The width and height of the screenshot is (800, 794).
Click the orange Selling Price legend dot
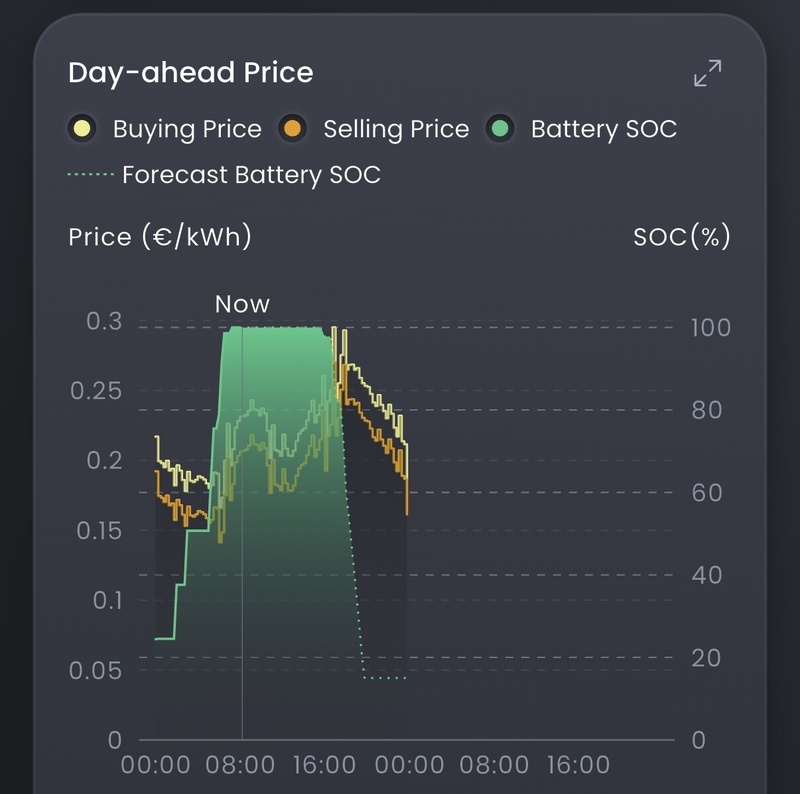(x=292, y=129)
